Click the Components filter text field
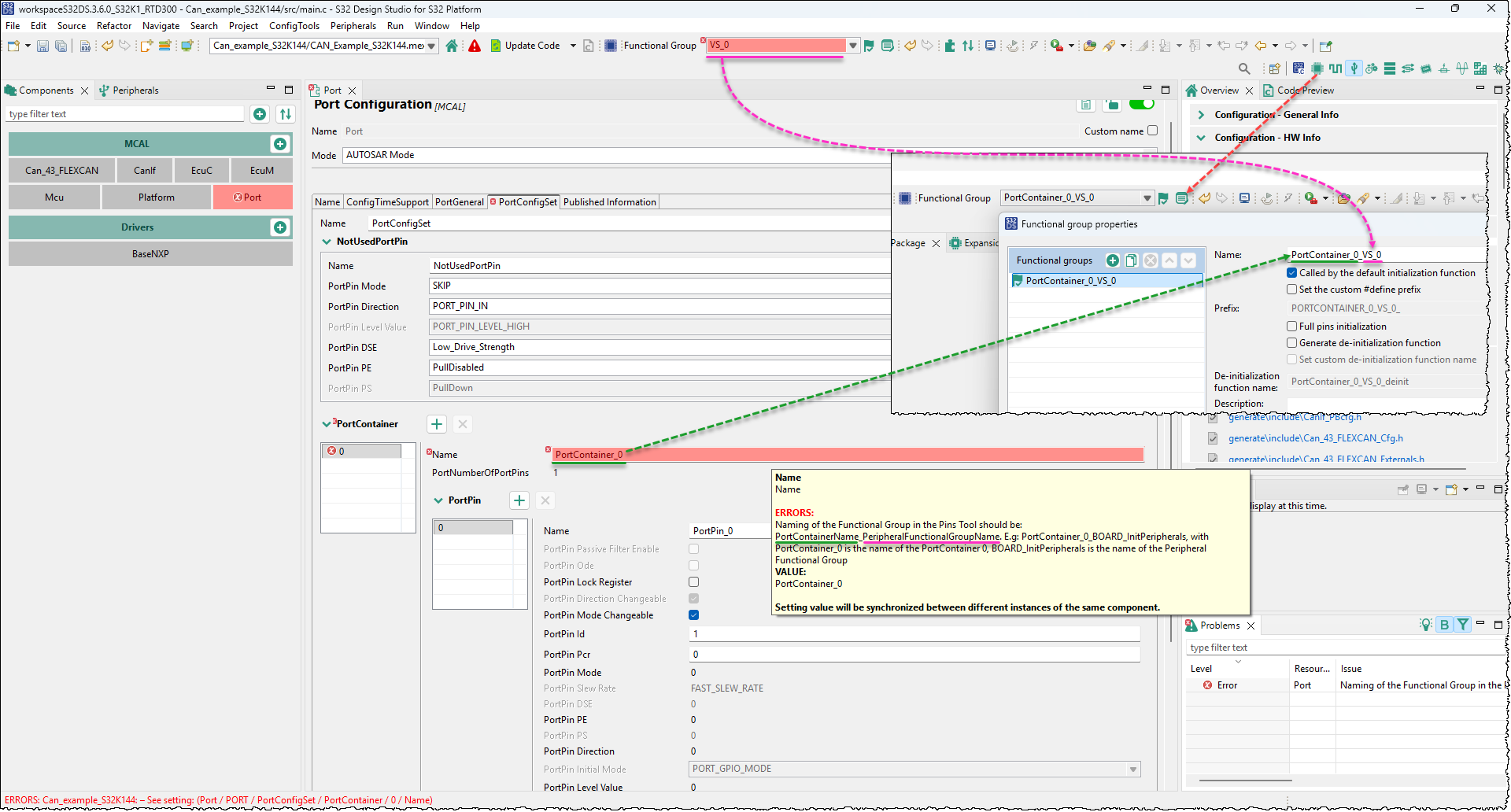This screenshot has height=812, width=1511. [126, 114]
